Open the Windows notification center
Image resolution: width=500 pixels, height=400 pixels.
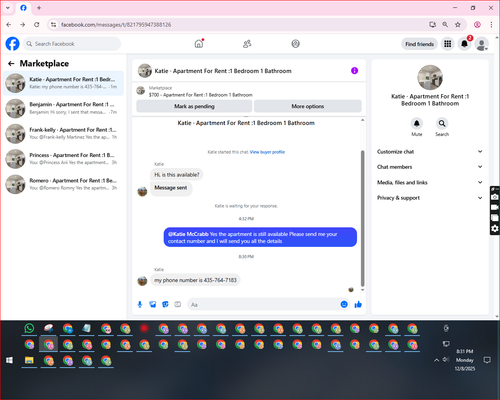coord(487,360)
